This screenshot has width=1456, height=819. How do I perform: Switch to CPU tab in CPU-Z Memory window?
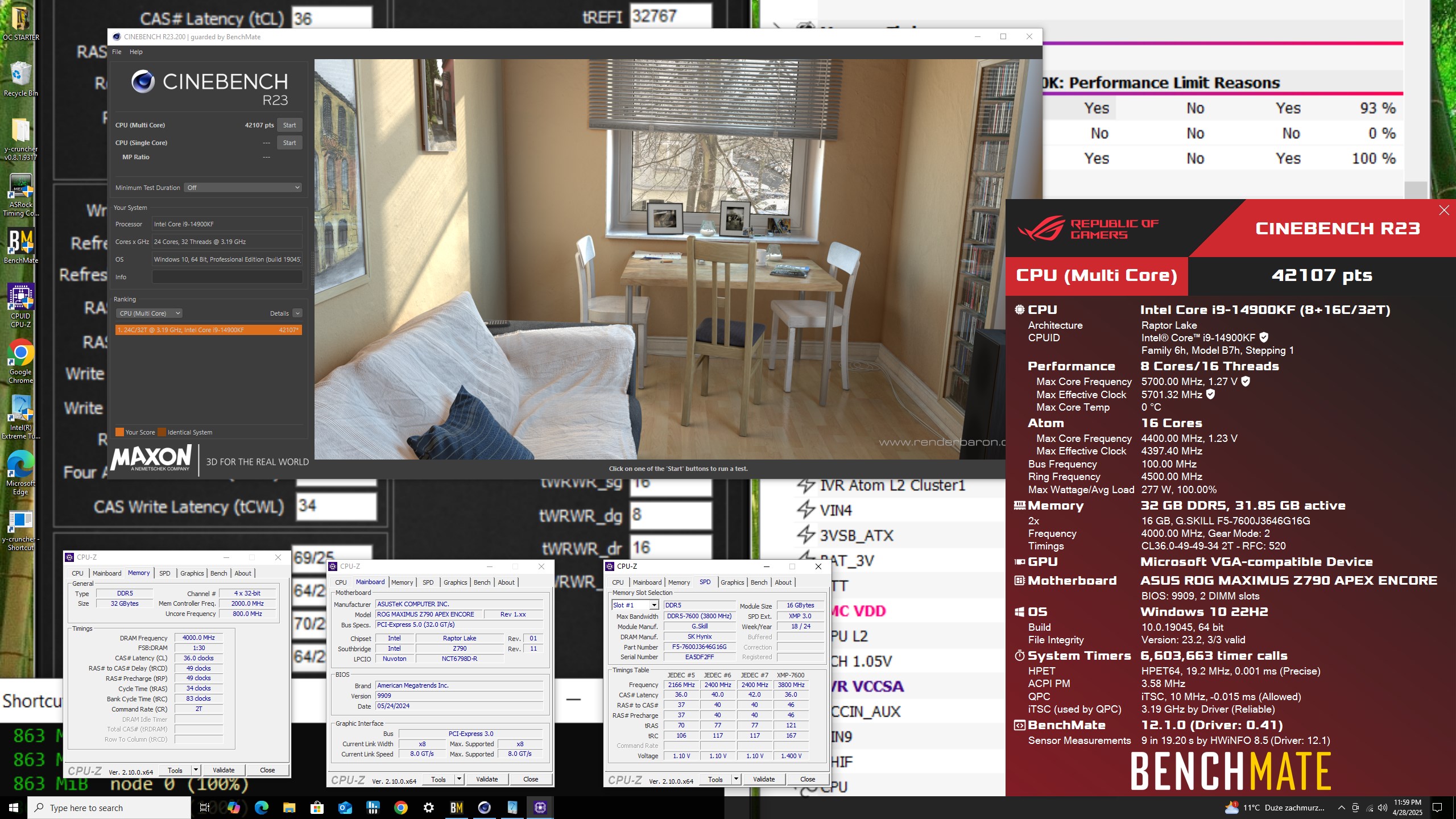pyautogui.click(x=77, y=573)
